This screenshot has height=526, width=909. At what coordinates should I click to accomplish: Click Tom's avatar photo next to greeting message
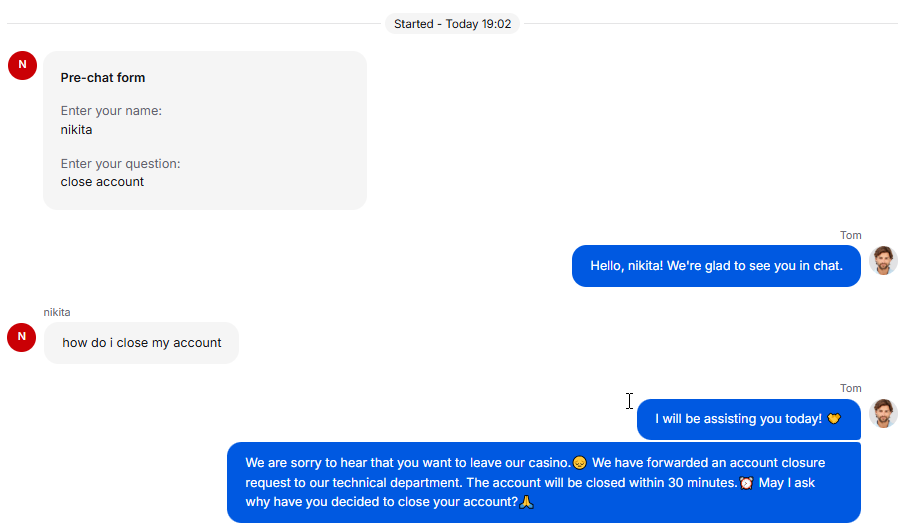point(883,260)
